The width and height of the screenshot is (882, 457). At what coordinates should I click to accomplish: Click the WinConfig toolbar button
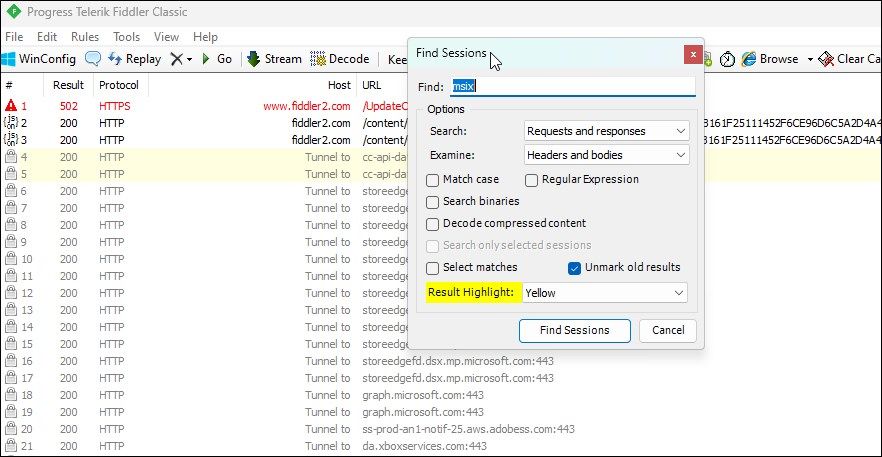tap(40, 59)
